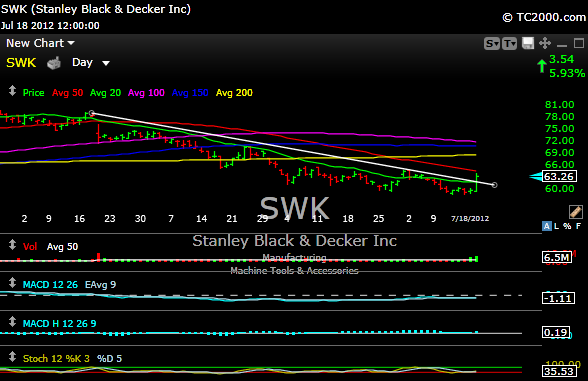
Task: Select the Avg 200 indicator label
Action: point(234,93)
